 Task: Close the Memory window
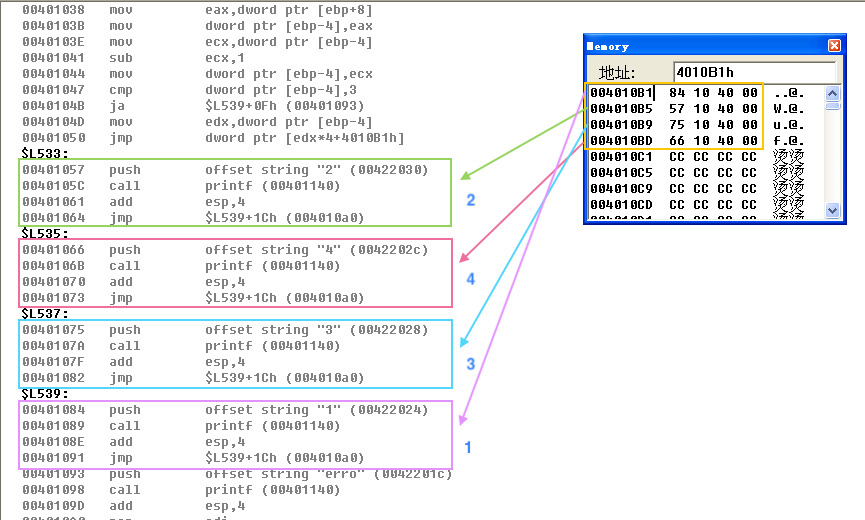point(834,46)
